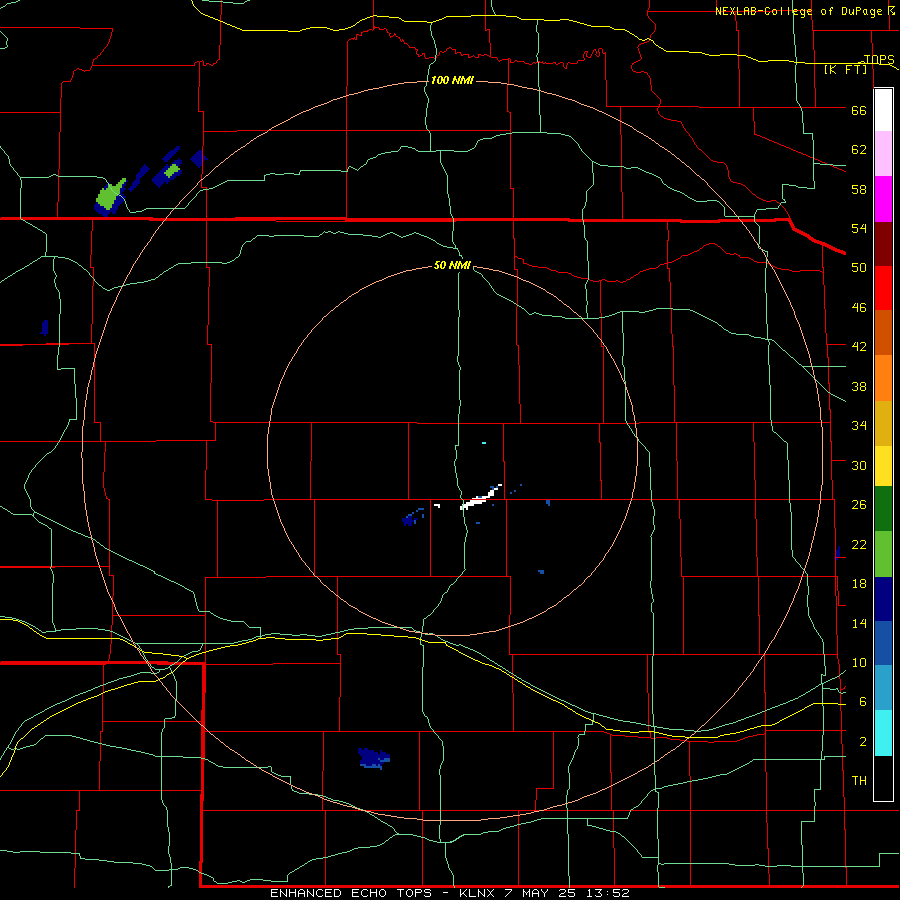This screenshot has width=900, height=900.
Task: Click the dark green 26 kft swatch
Action: tap(883, 509)
